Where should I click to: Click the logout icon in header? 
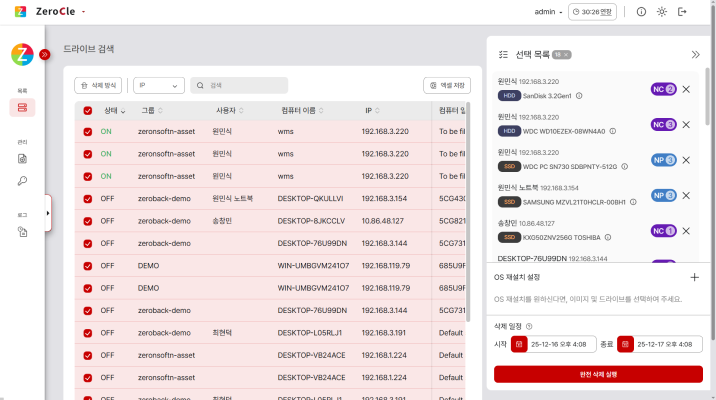(x=682, y=12)
